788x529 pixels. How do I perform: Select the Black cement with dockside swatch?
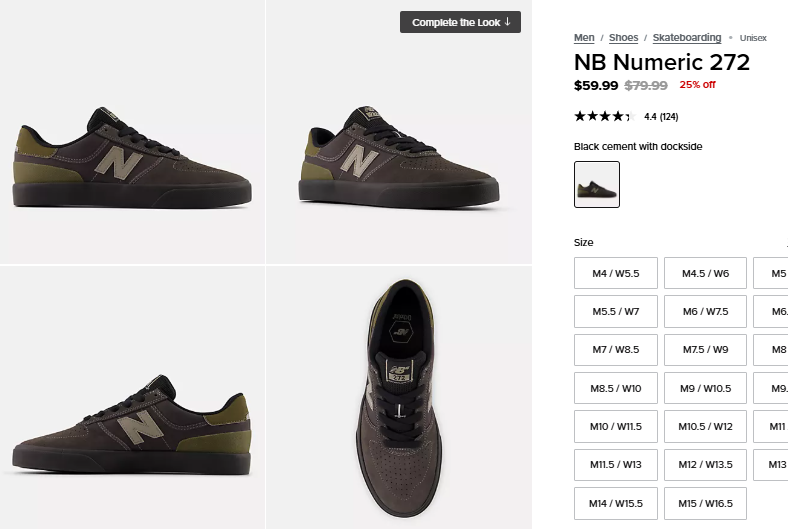[x=597, y=184]
